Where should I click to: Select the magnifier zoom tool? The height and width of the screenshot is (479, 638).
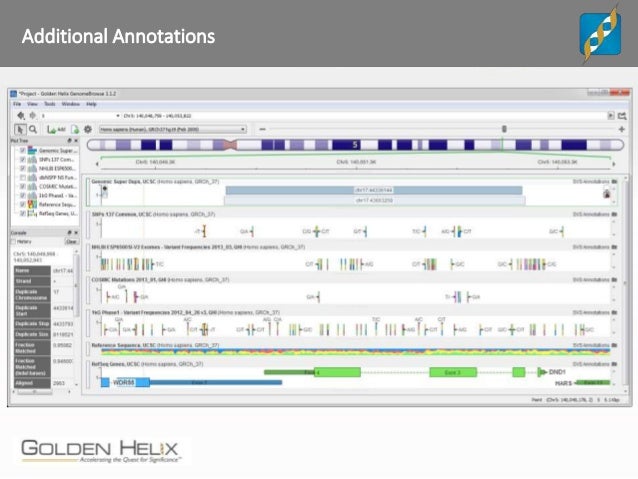(x=33, y=129)
